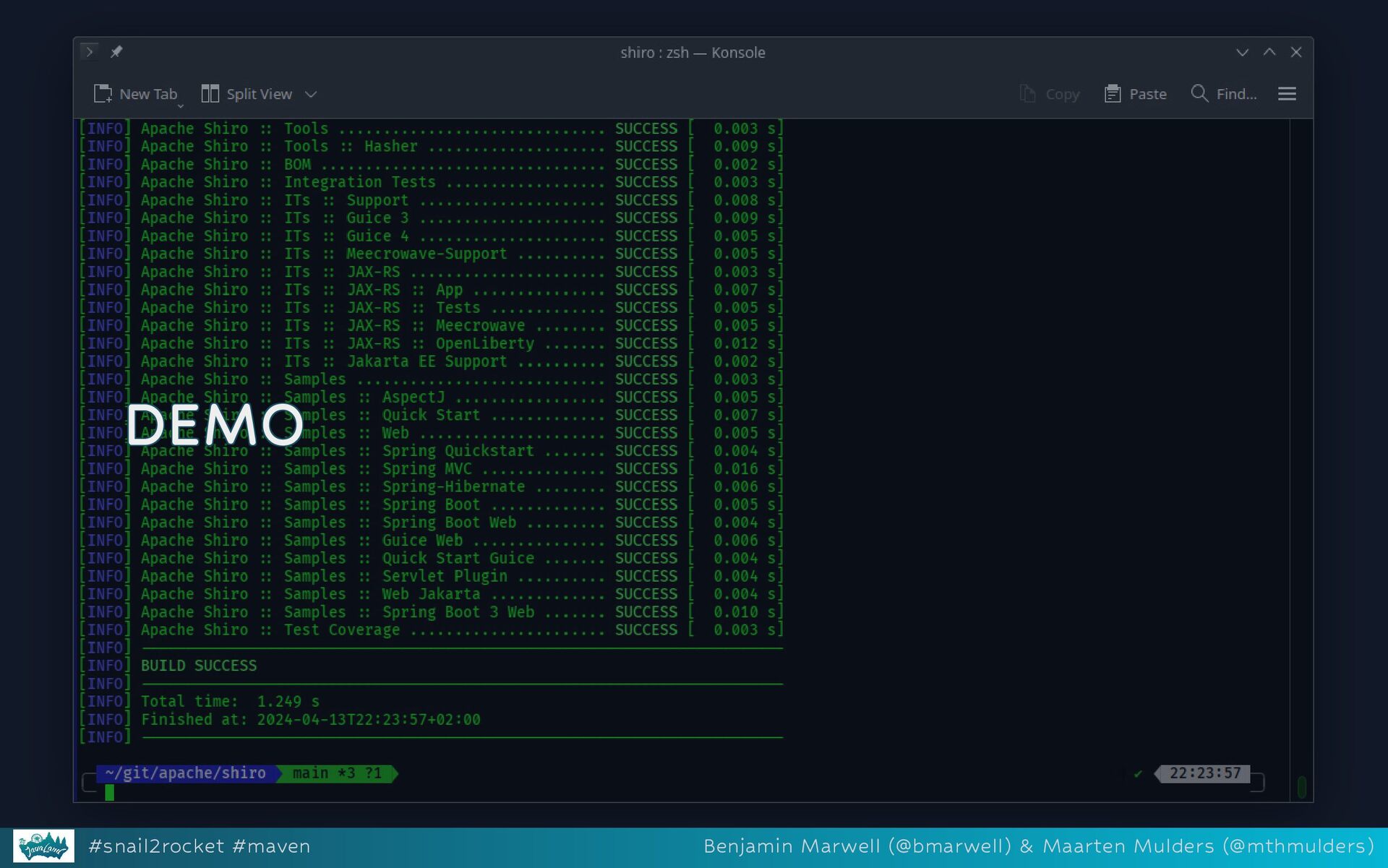Click the New Tab document icon
1388x868 pixels.
pyautogui.click(x=103, y=94)
